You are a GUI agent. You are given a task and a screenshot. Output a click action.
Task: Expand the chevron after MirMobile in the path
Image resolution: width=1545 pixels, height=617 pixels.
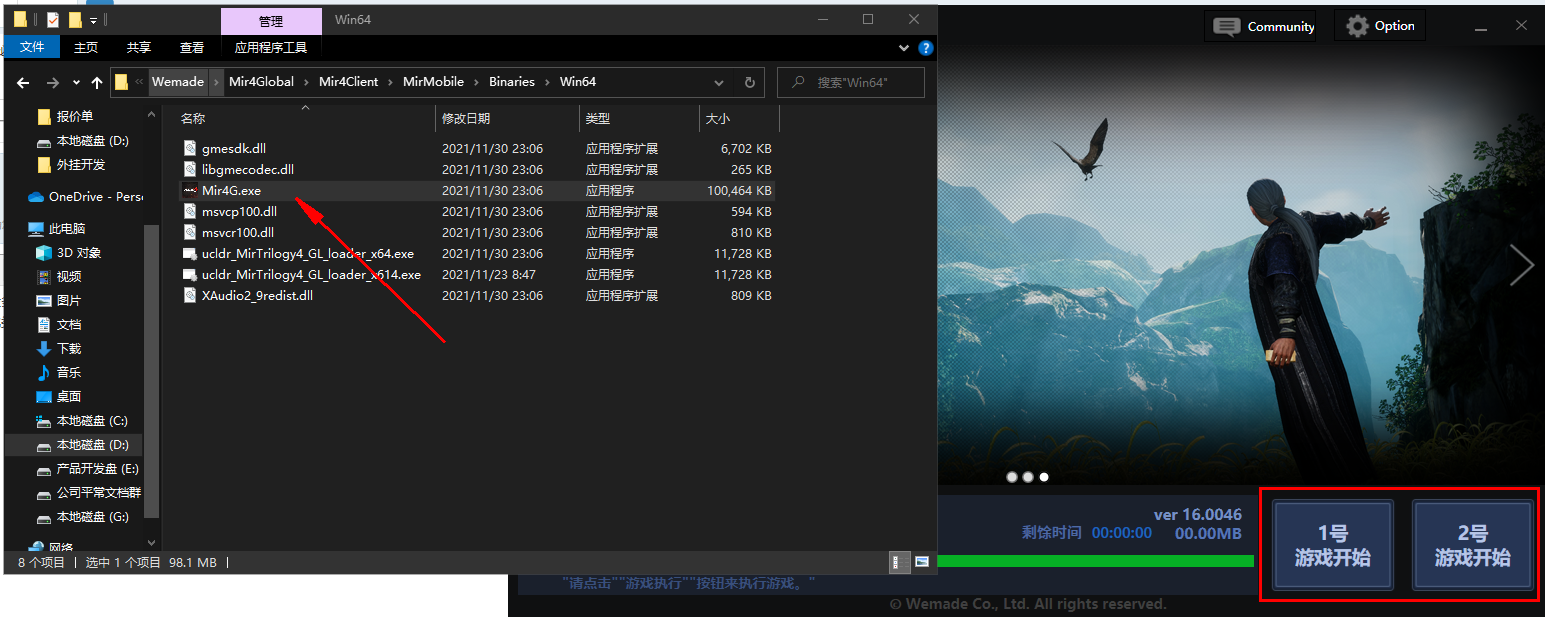click(x=477, y=82)
